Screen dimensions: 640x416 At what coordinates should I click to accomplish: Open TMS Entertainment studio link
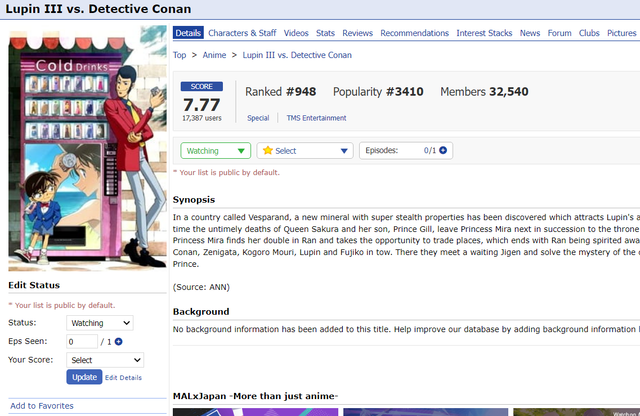(316, 118)
